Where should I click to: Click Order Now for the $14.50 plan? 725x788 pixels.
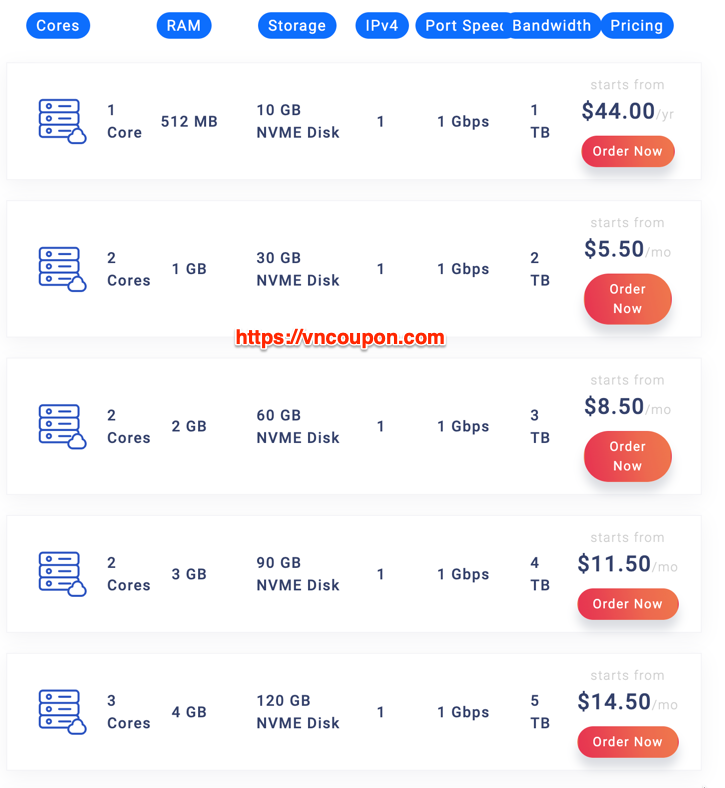coord(628,742)
